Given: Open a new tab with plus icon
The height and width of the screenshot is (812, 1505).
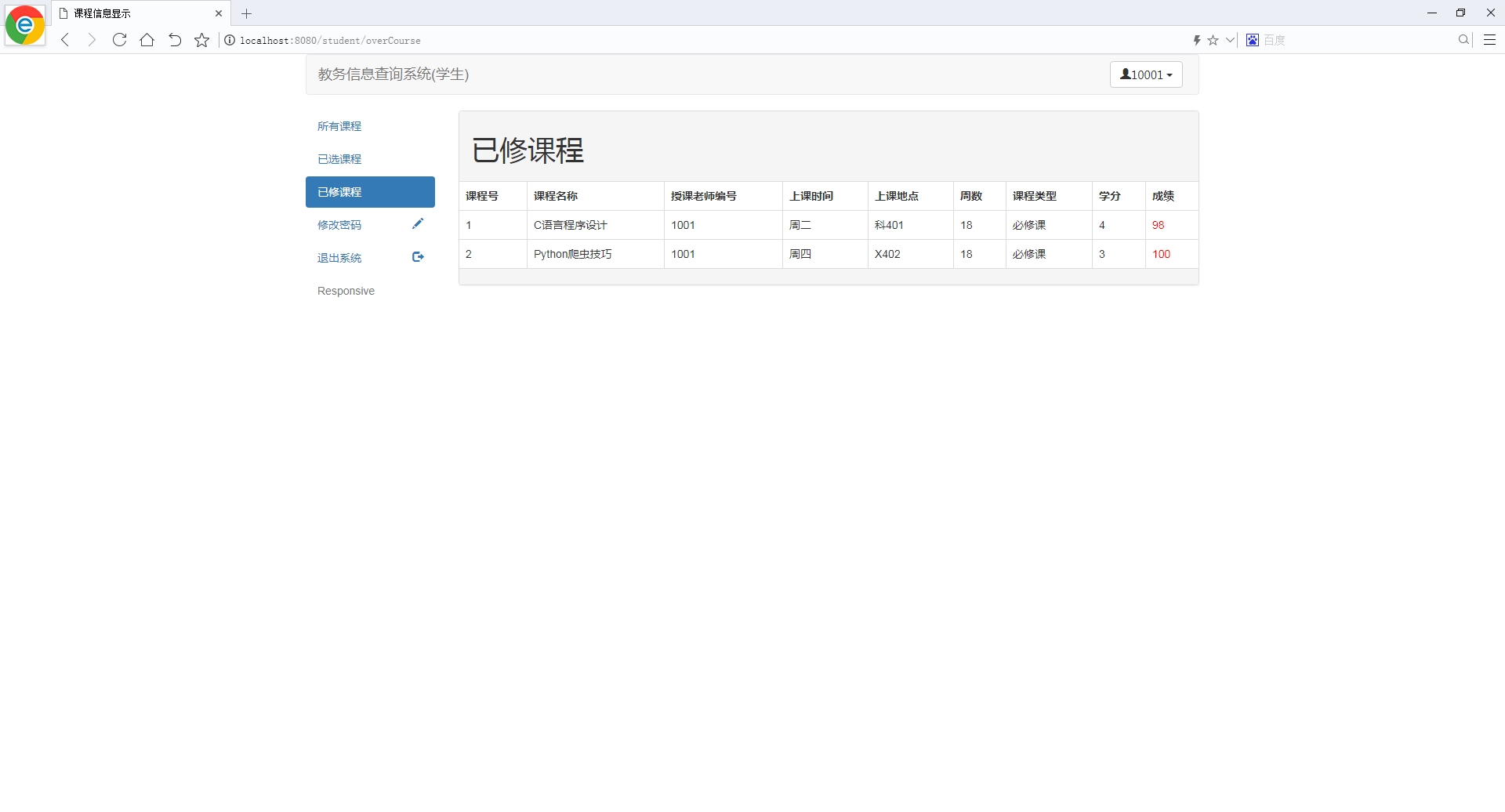Looking at the screenshot, I should 246,13.
